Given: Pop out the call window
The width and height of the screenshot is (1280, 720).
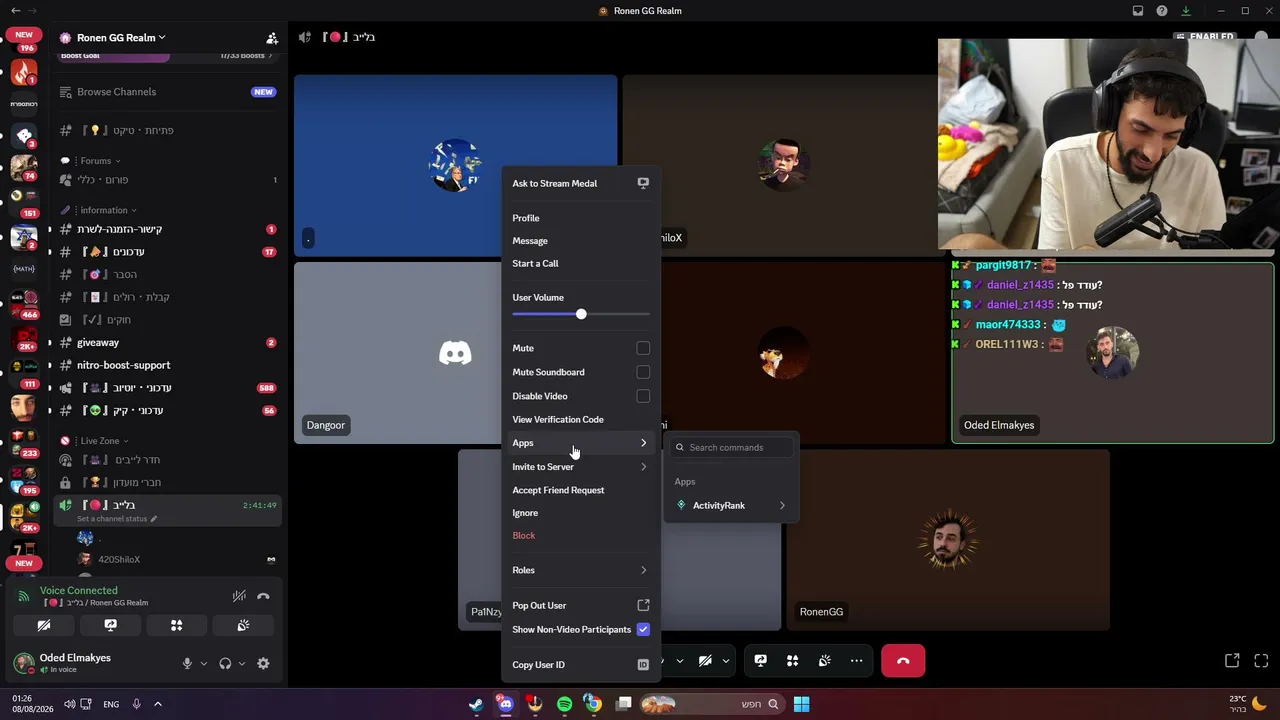Looking at the screenshot, I should (1232, 661).
